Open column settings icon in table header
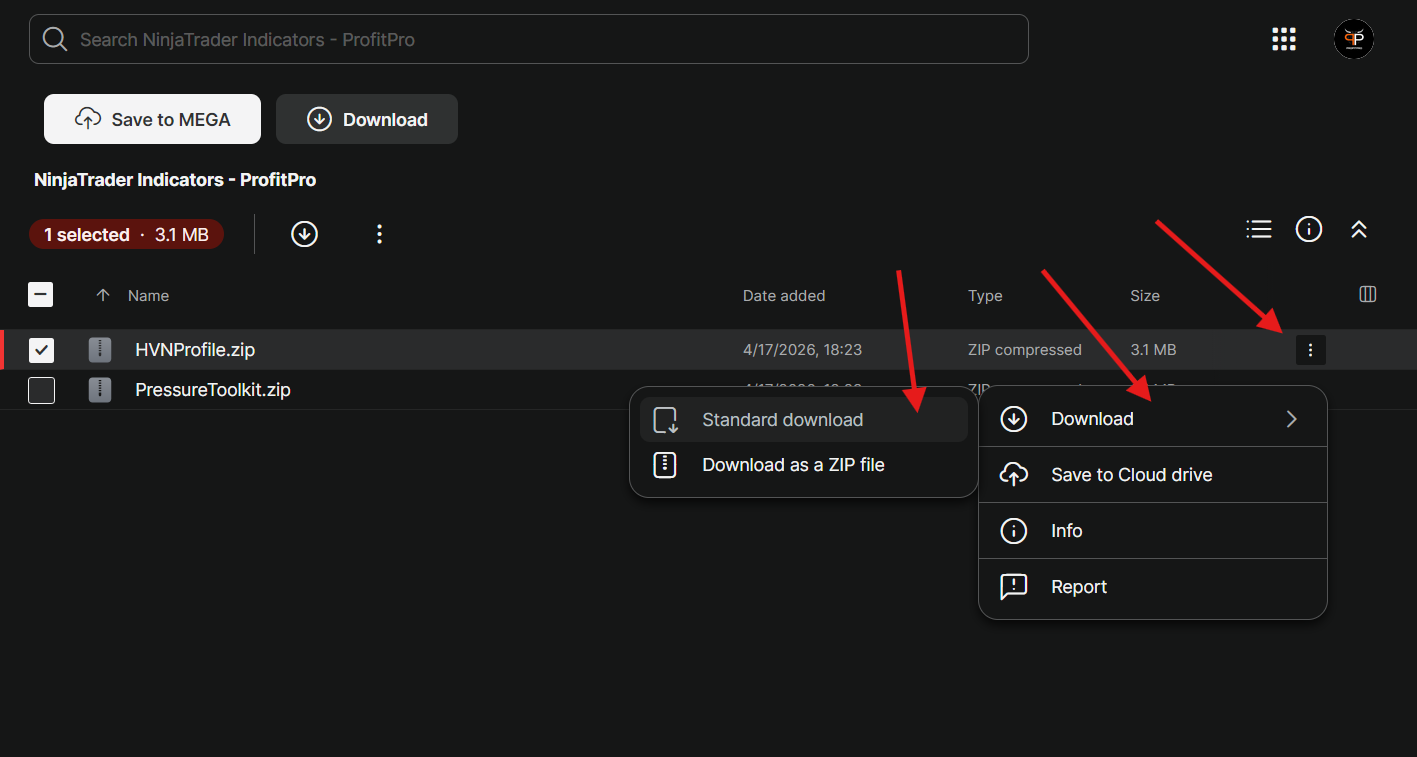Screen dimensions: 1417x757 (x=1368, y=294)
